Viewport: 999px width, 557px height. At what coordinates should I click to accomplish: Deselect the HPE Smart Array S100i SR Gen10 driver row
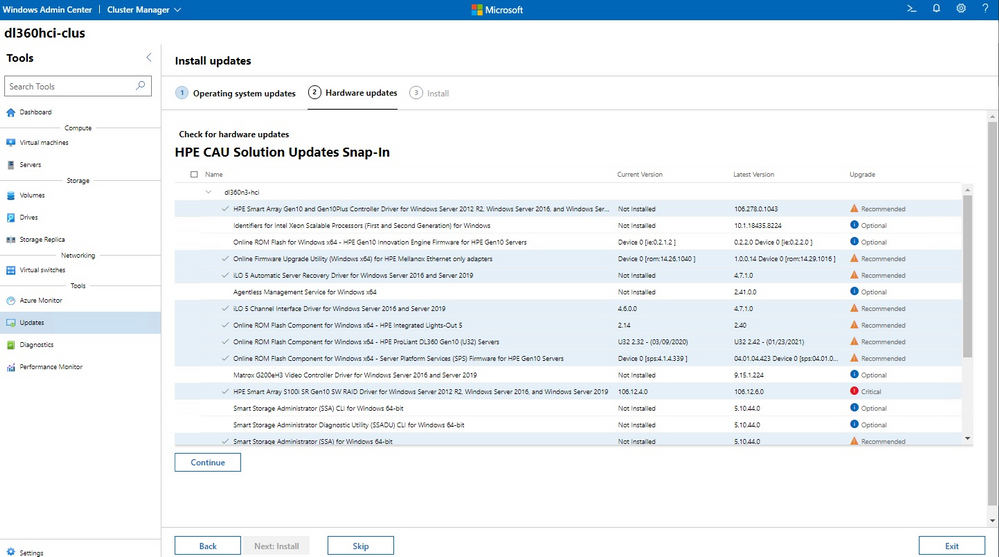(225, 392)
